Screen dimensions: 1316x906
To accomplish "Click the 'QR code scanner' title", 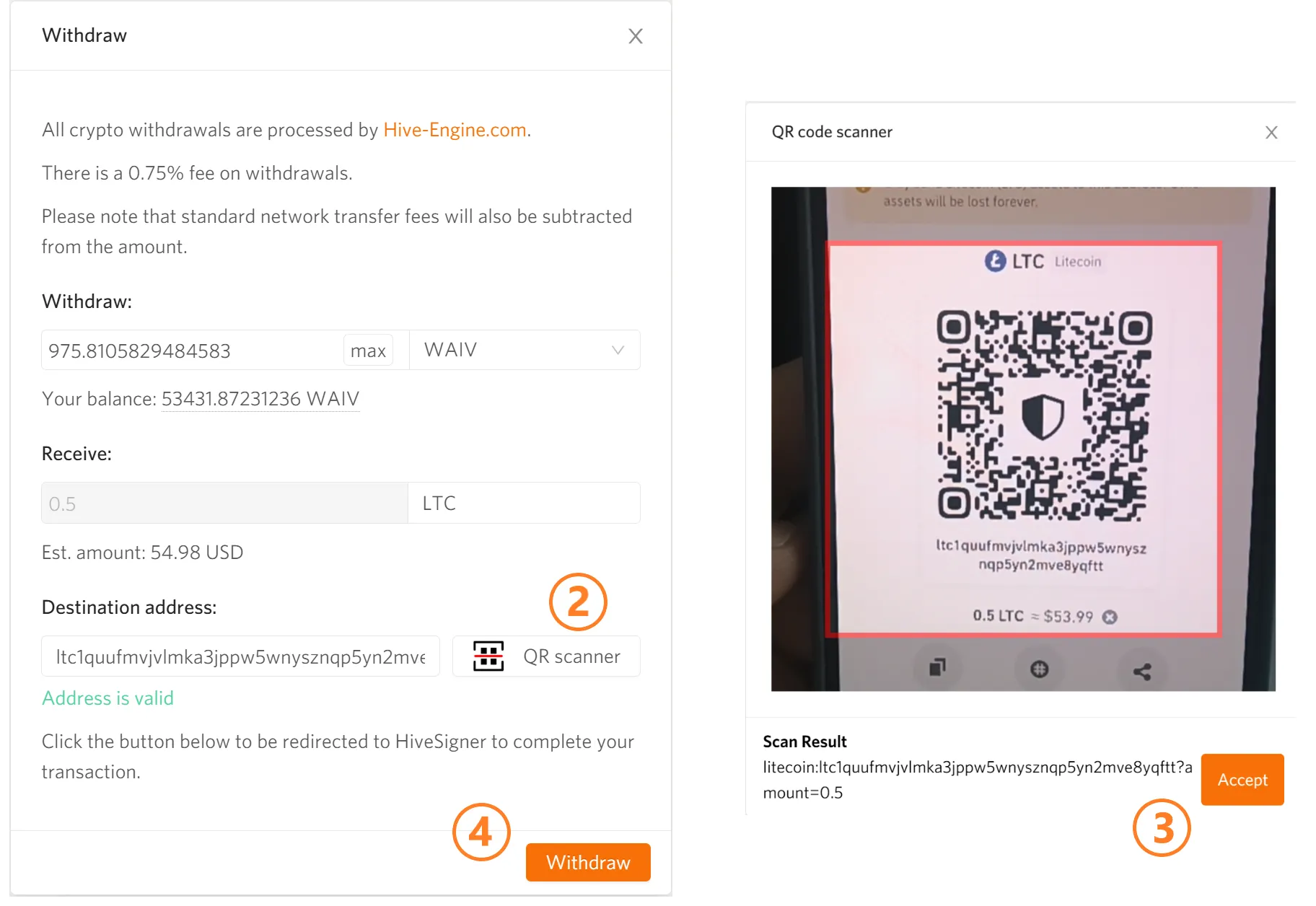I will [x=832, y=132].
